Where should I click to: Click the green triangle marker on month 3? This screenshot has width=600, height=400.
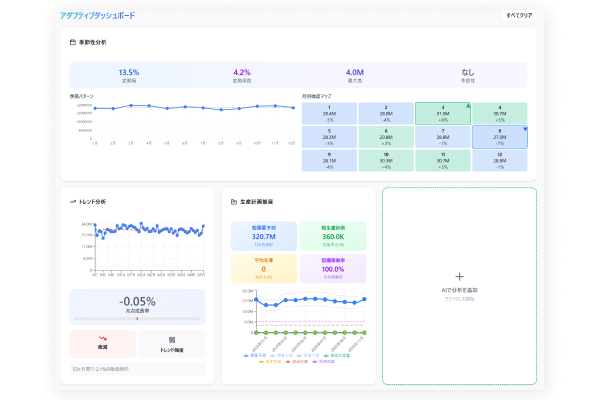pyautogui.click(x=468, y=104)
